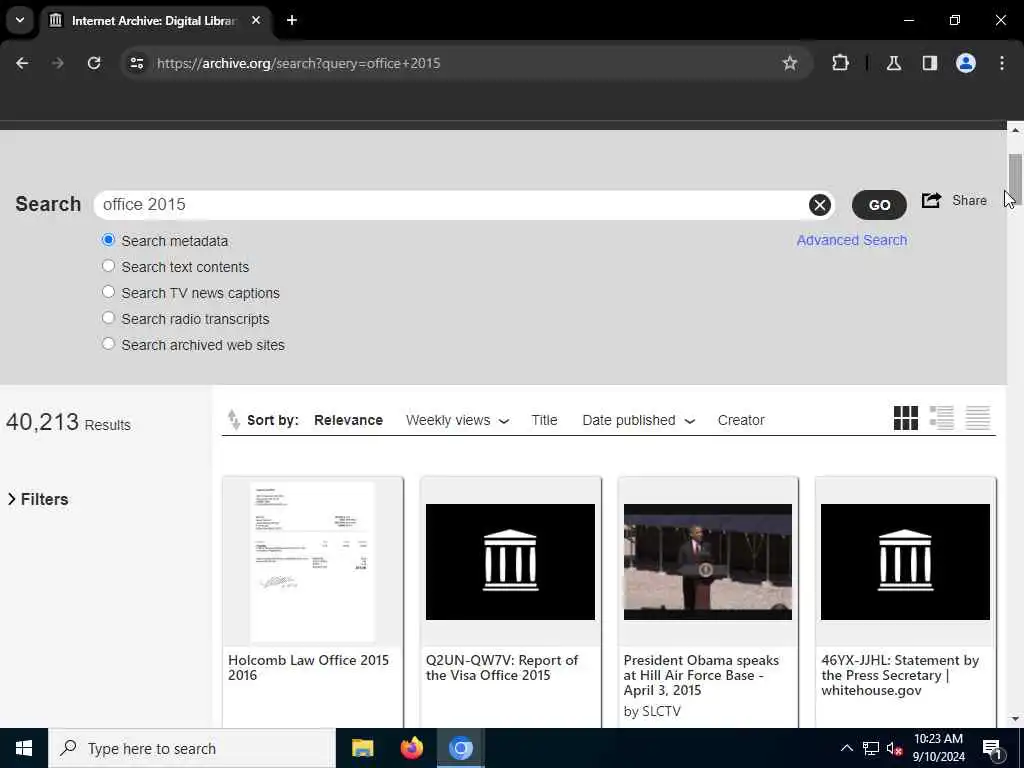The height and width of the screenshot is (768, 1024).
Task: Click the browser address bar URL
Action: (x=298, y=63)
